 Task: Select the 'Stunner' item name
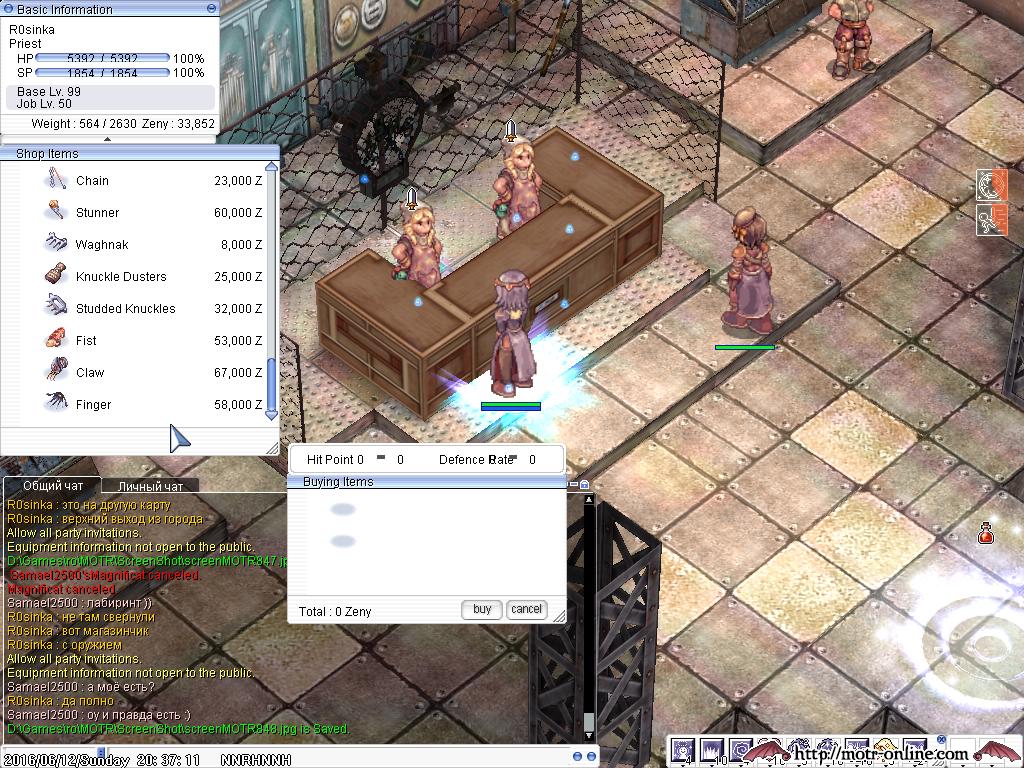click(97, 212)
